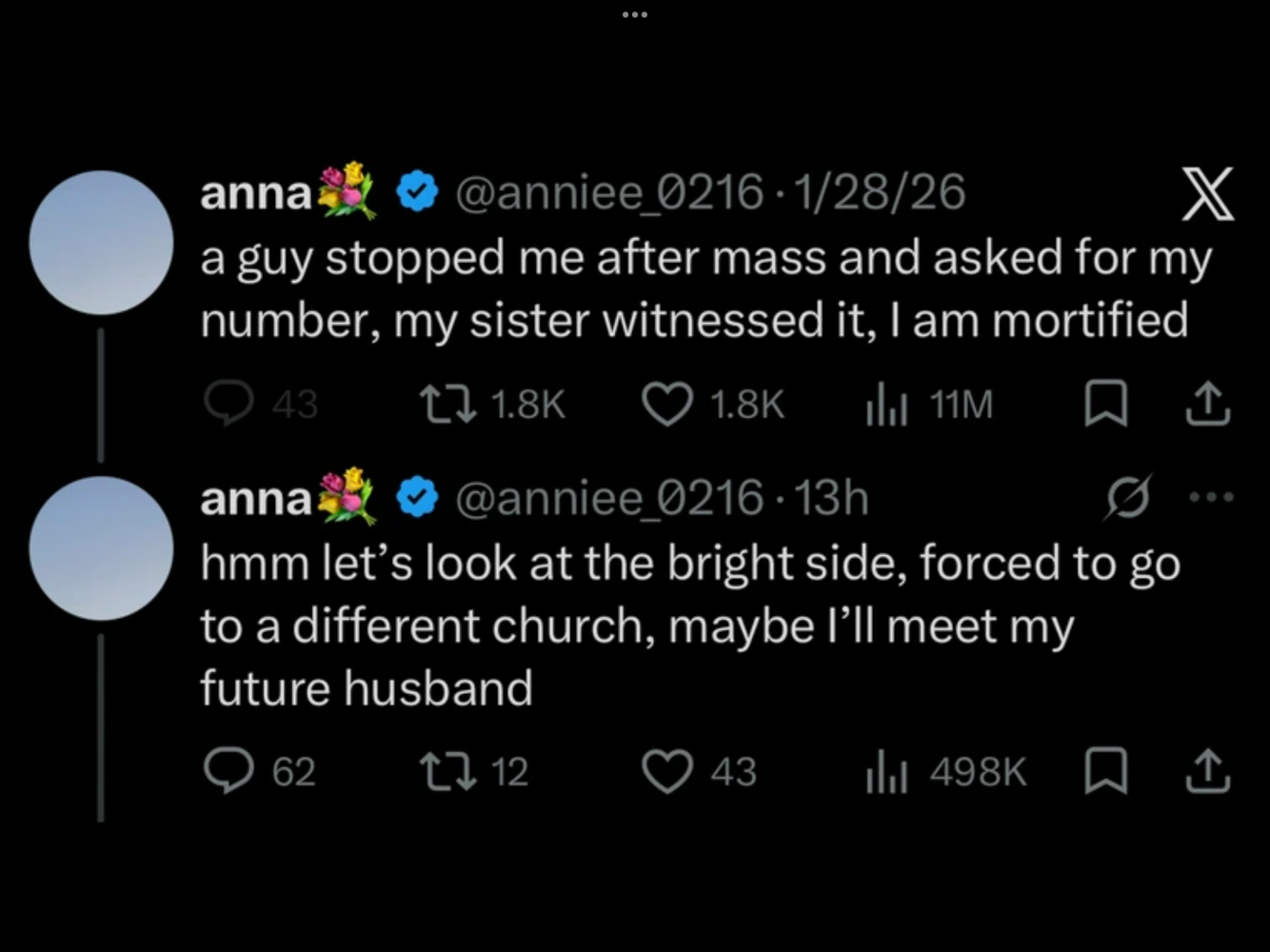Click the 13h timestamp link
1270x952 pixels.
831,498
